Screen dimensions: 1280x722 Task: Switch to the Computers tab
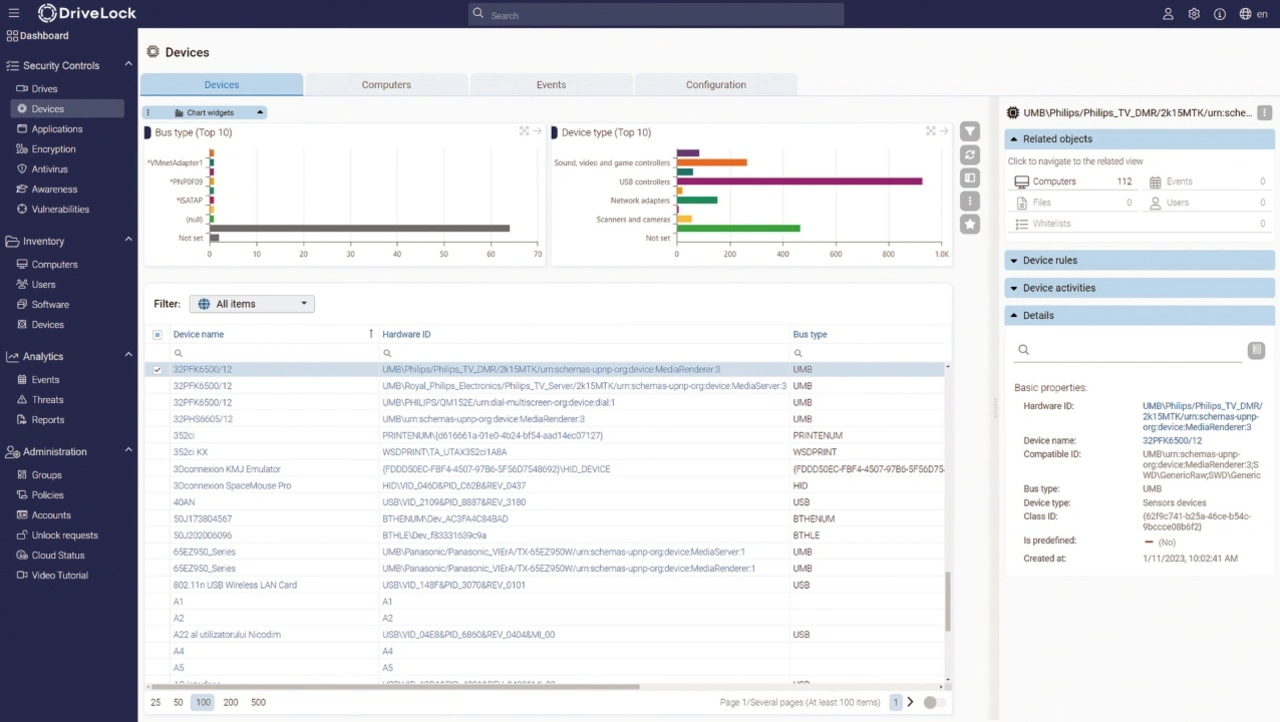click(386, 85)
